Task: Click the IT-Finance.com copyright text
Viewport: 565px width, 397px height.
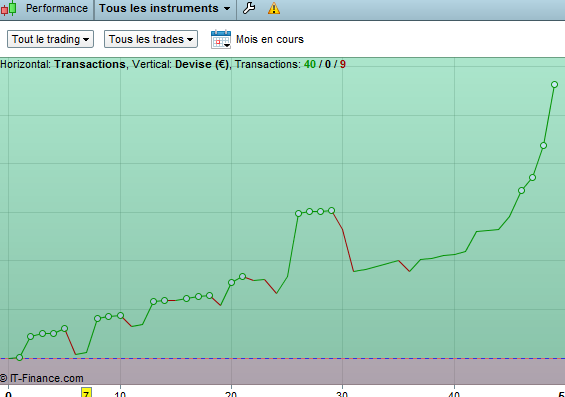Action: (42, 378)
